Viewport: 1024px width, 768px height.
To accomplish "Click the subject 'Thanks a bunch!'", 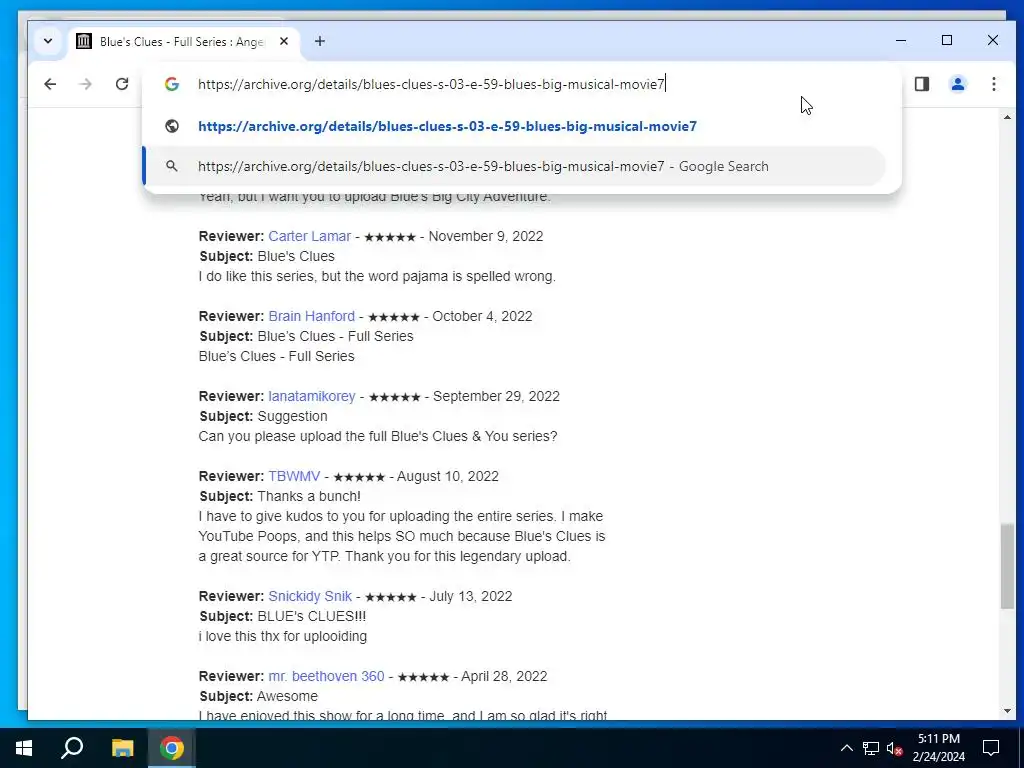I will [309, 496].
